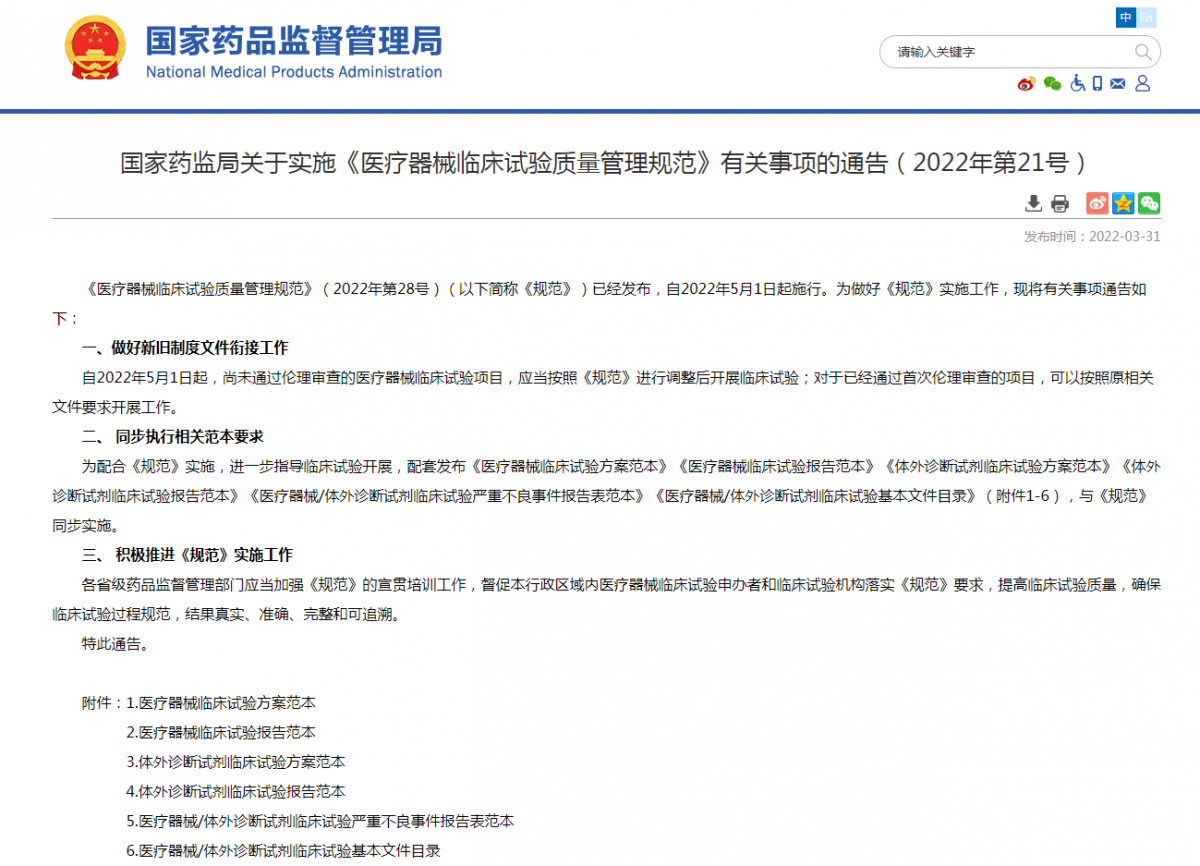This screenshot has width=1200, height=866.
Task: Click the notice title heading 2022年第21号
Action: pos(603,163)
